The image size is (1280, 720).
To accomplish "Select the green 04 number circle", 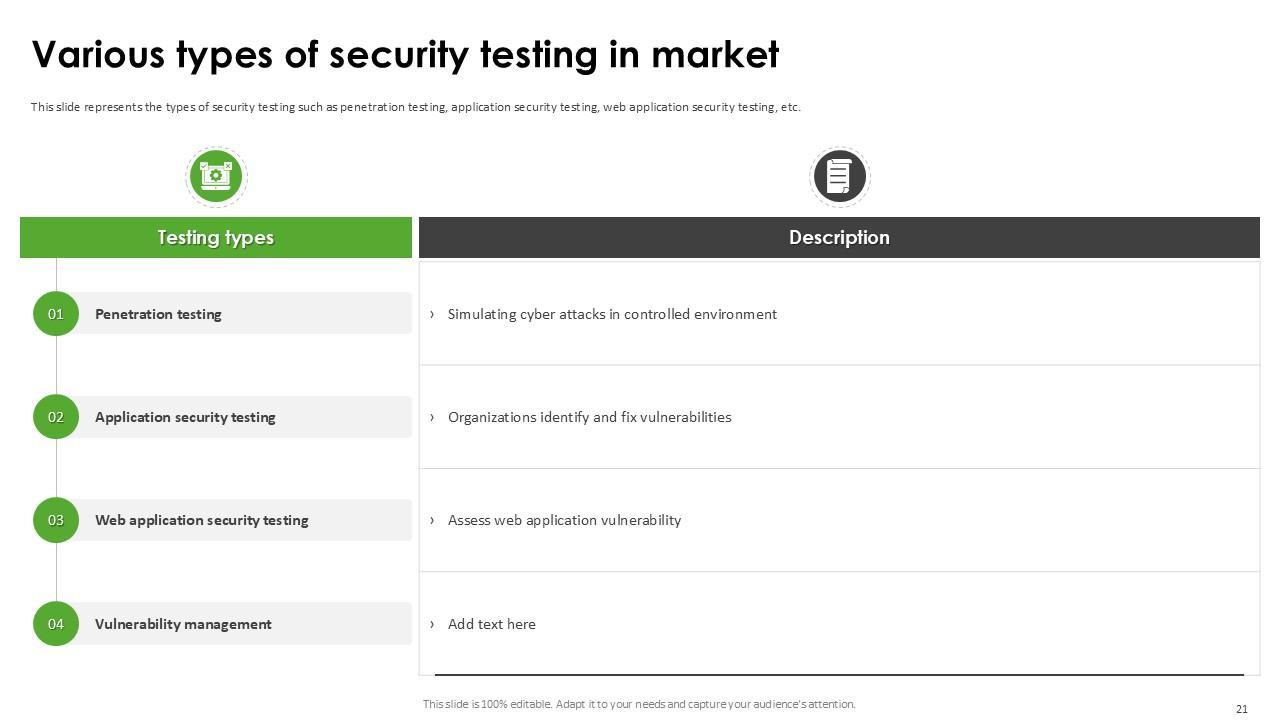I will tap(56, 624).
